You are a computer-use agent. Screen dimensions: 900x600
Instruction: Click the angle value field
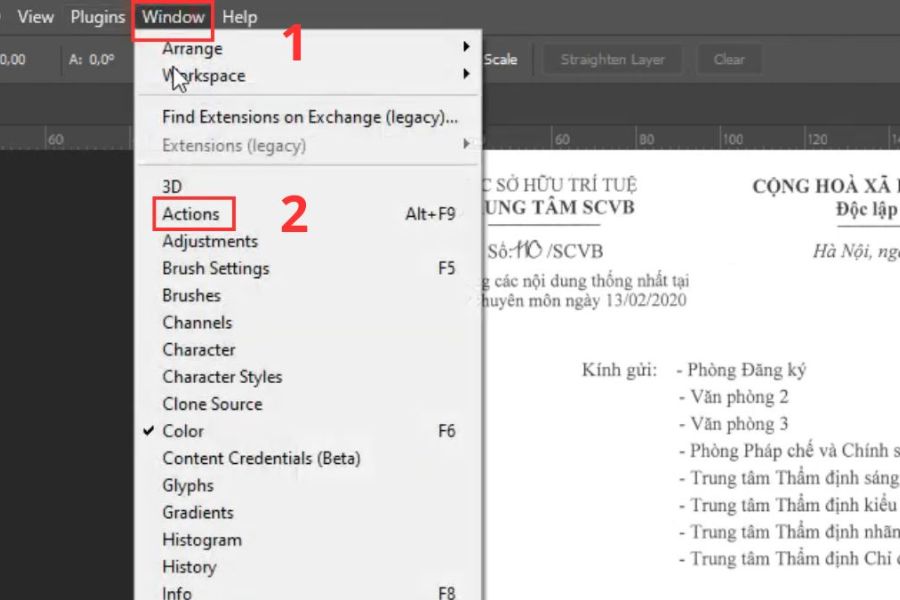100,59
